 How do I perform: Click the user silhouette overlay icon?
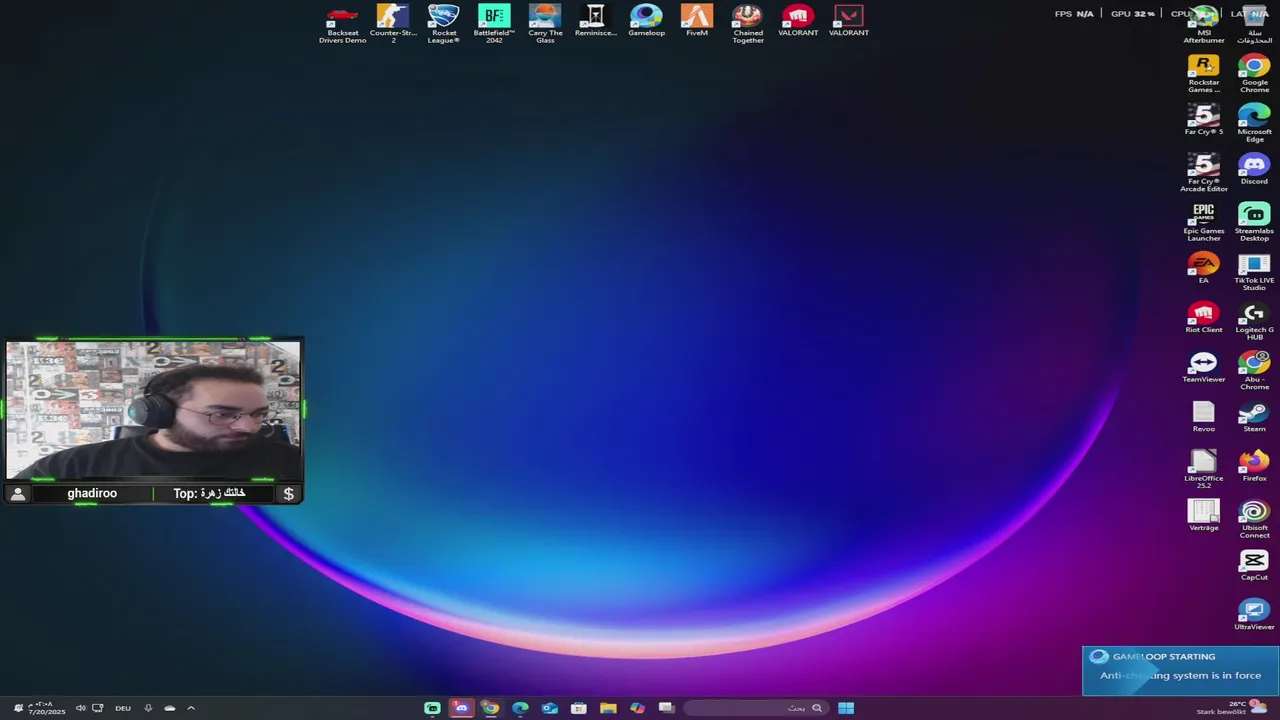(x=17, y=493)
